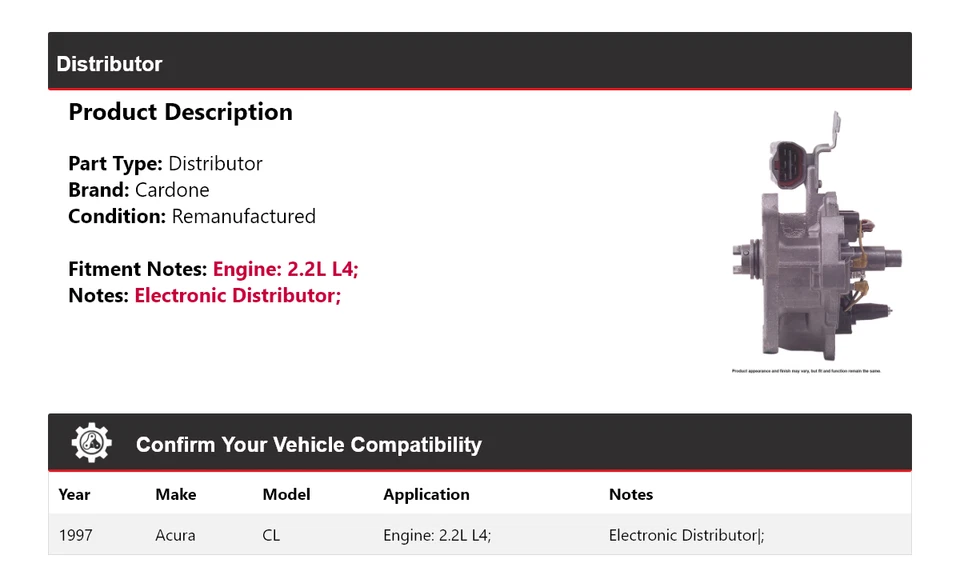Select the Engine: 2.2L L4 fitment note
This screenshot has height=587, width=960.
(285, 269)
